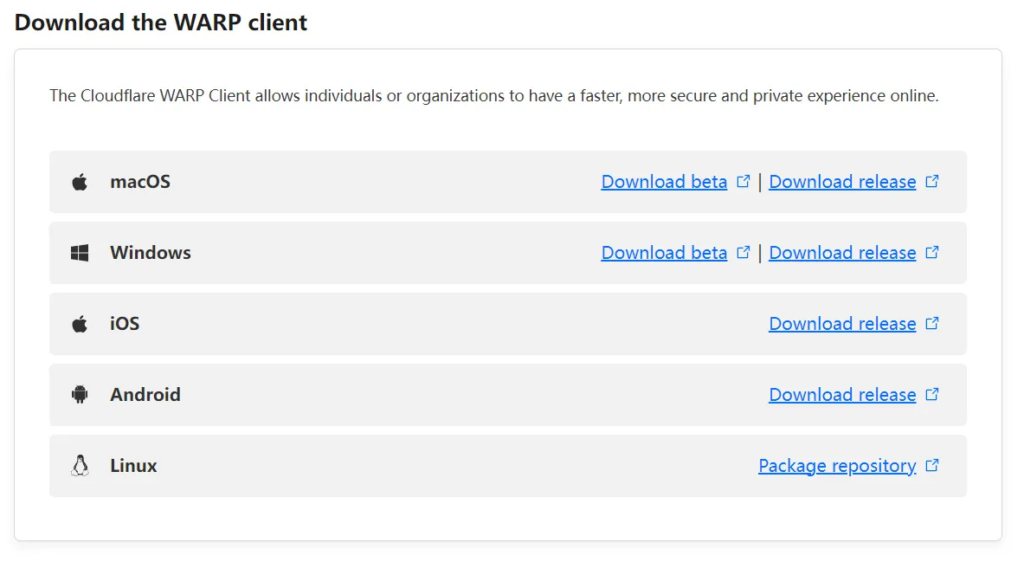Viewport: 1024px width, 562px height.
Task: Click the Linux penguin icon
Action: [x=80, y=466]
